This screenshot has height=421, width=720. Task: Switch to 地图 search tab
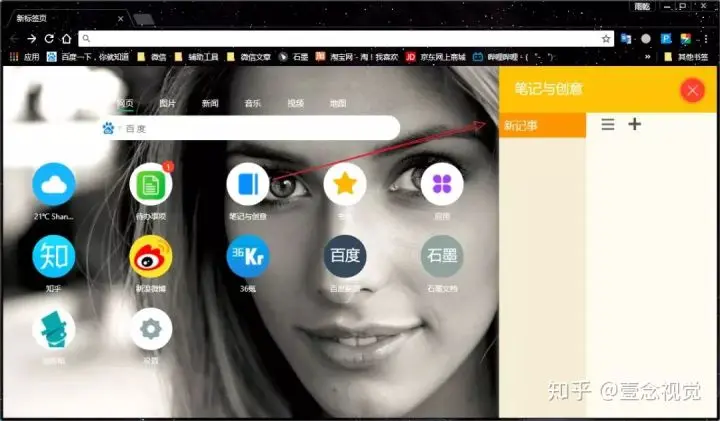[x=338, y=103]
